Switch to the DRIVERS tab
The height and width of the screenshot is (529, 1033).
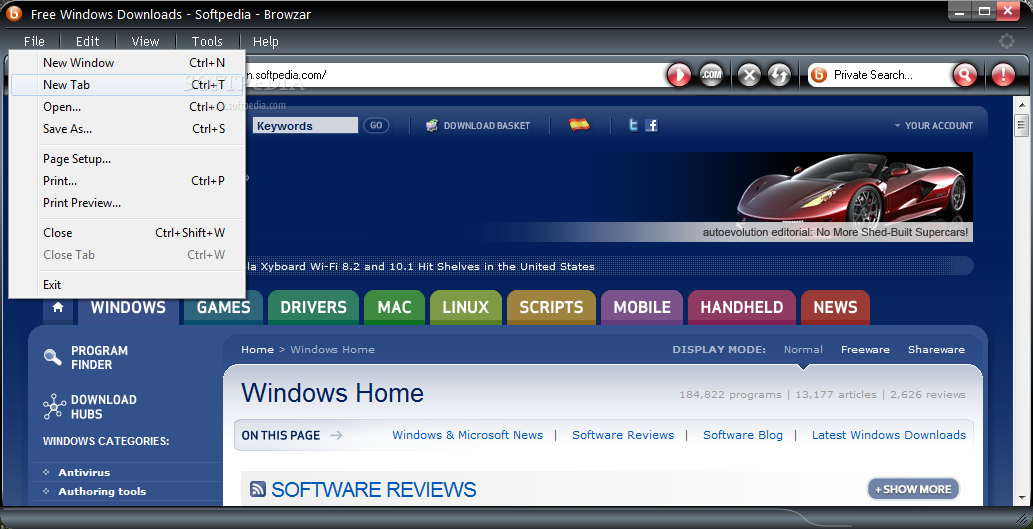coord(313,307)
